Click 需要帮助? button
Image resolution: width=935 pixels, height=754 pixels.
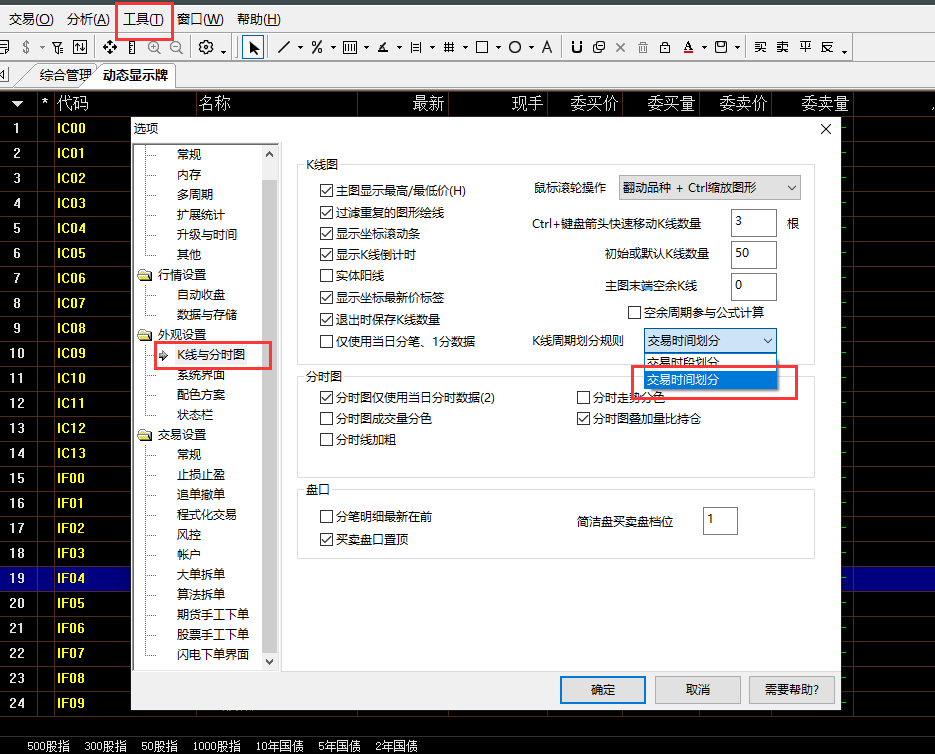[x=792, y=690]
